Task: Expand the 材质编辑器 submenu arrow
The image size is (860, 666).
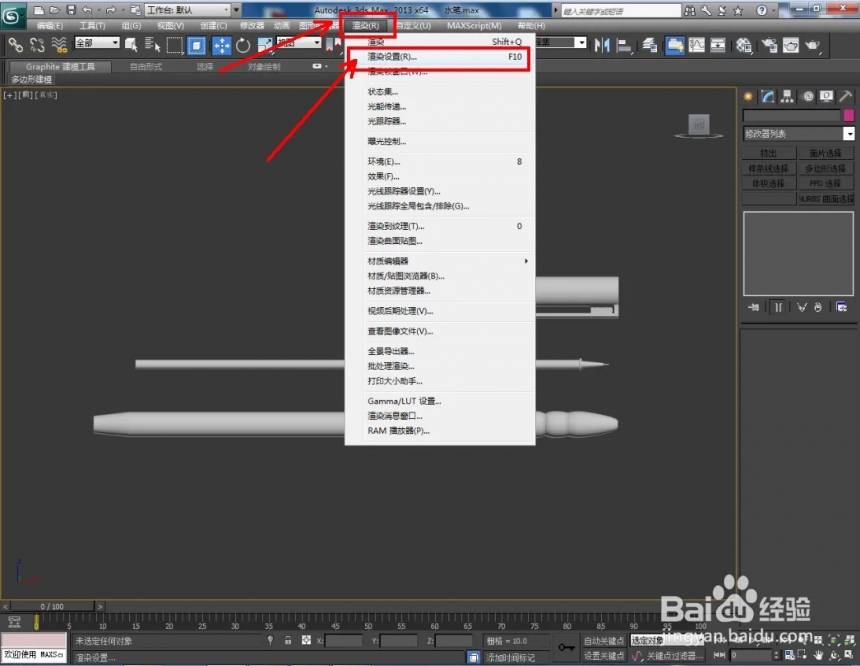Action: coord(526,261)
